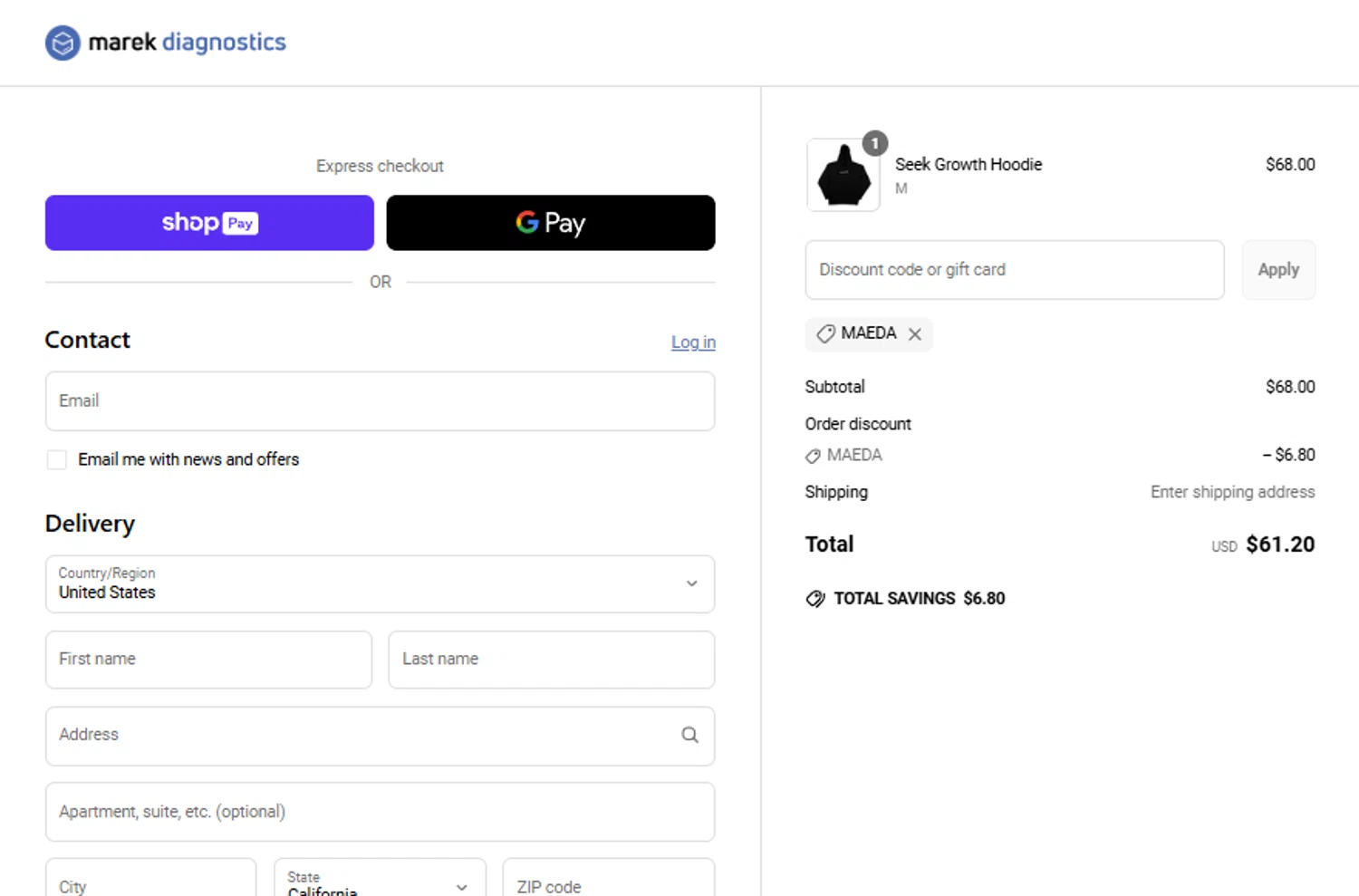
Task: Click the Seek Growth Hoodie product name
Action: pyautogui.click(x=969, y=165)
